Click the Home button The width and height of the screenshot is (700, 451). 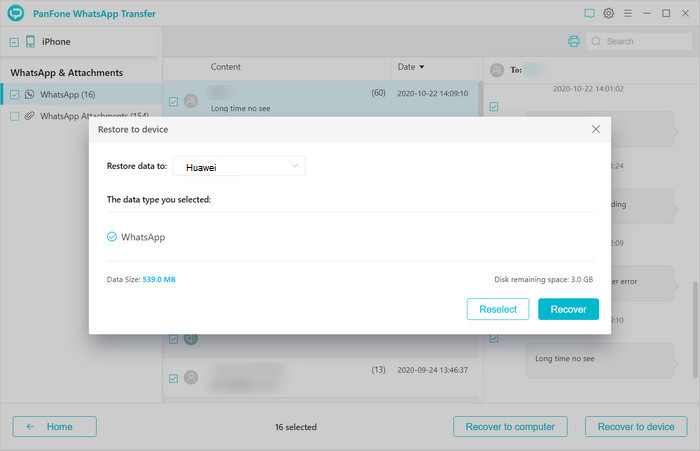point(54,426)
